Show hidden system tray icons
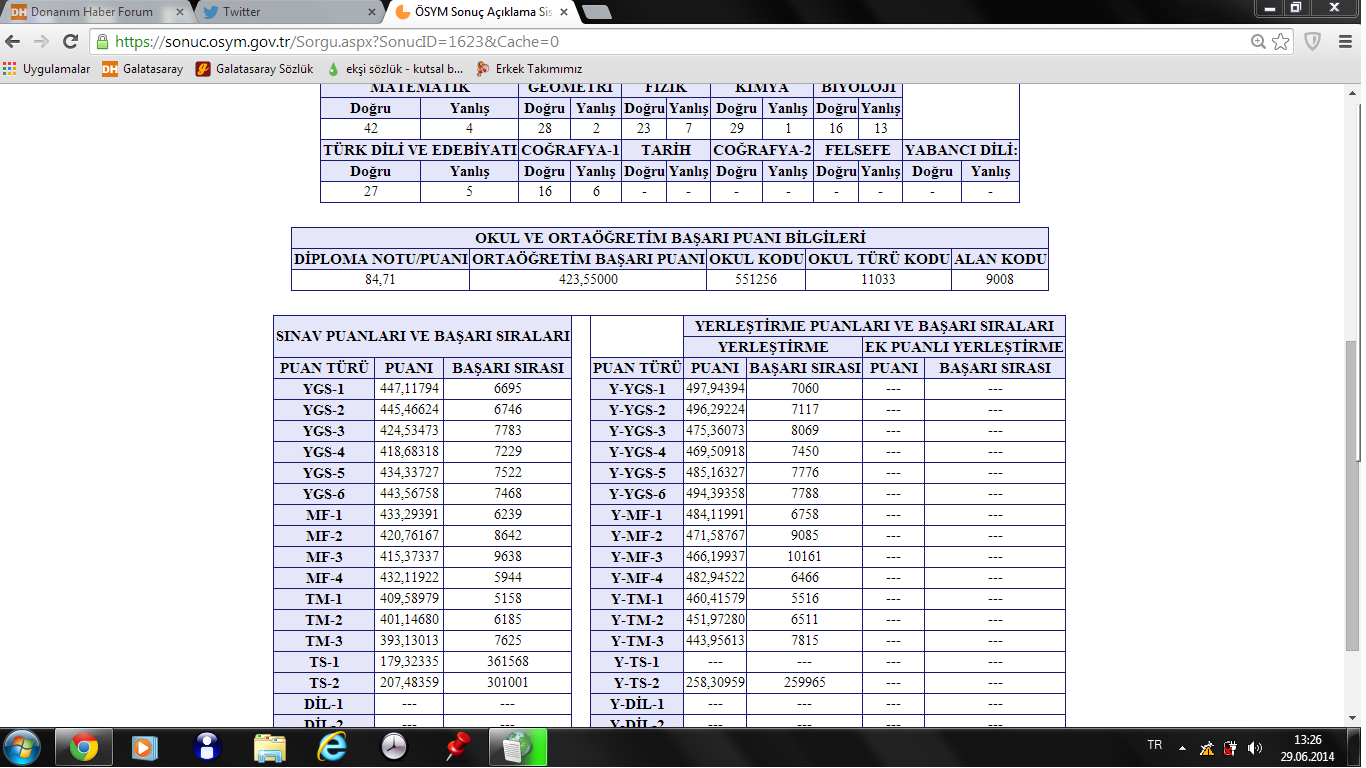1366x768 pixels. [1182, 747]
